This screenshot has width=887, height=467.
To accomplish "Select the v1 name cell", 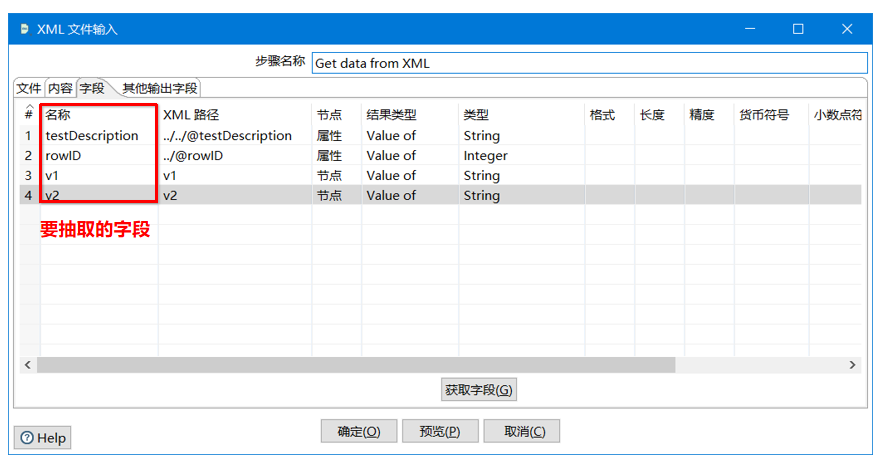I will pos(99,176).
